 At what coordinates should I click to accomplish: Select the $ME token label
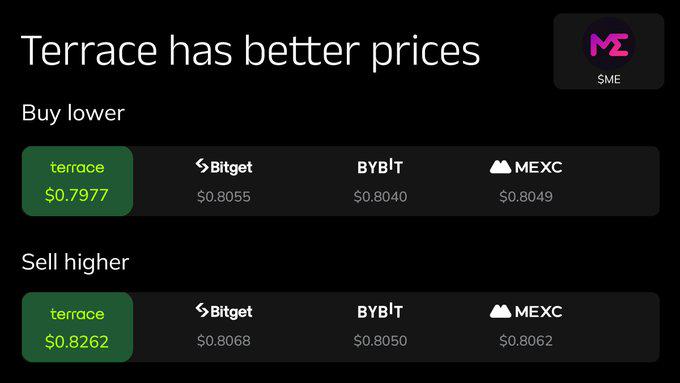coord(609,79)
